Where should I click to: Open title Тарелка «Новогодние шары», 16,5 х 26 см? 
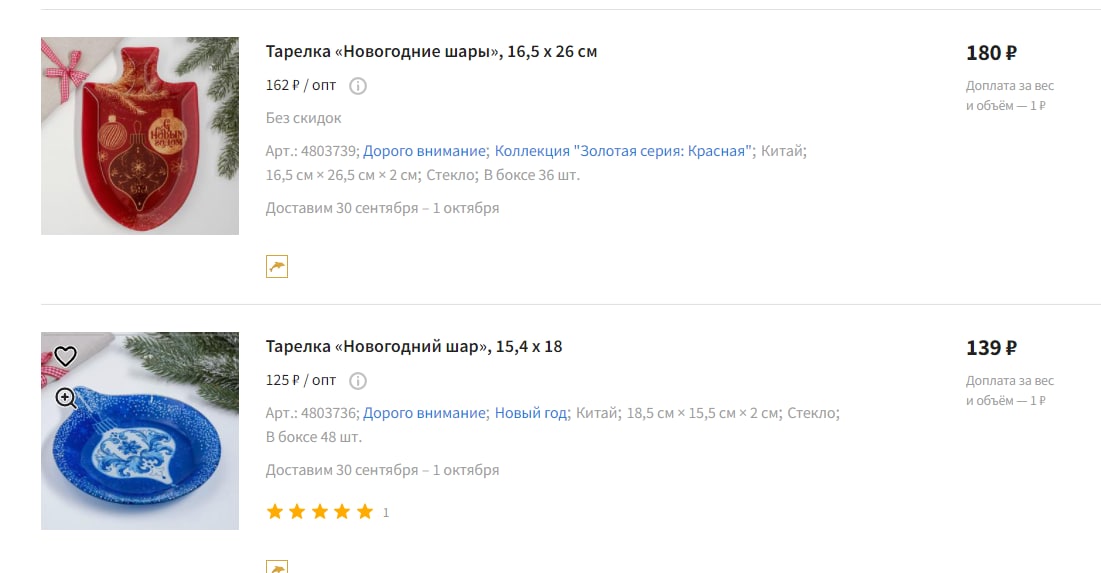coord(431,51)
